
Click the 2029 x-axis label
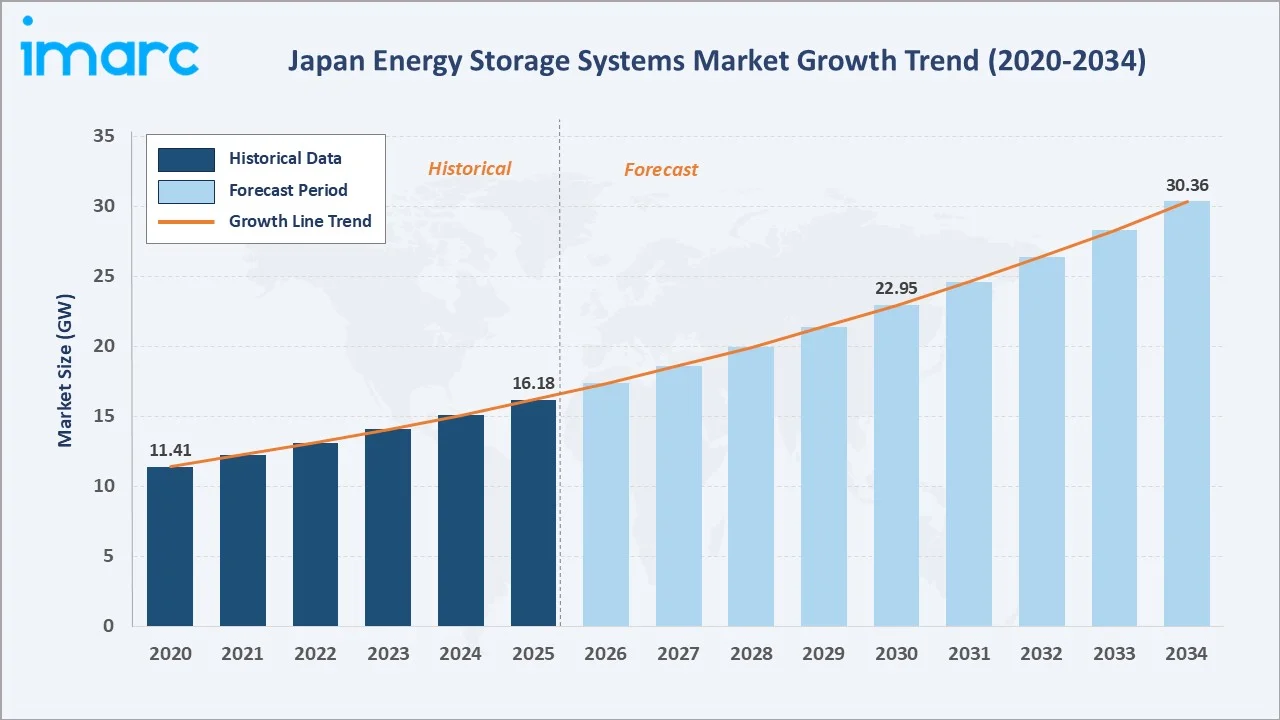click(x=824, y=654)
